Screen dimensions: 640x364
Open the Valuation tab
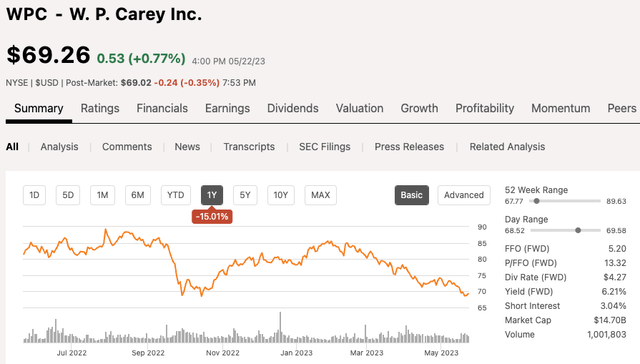coord(360,108)
